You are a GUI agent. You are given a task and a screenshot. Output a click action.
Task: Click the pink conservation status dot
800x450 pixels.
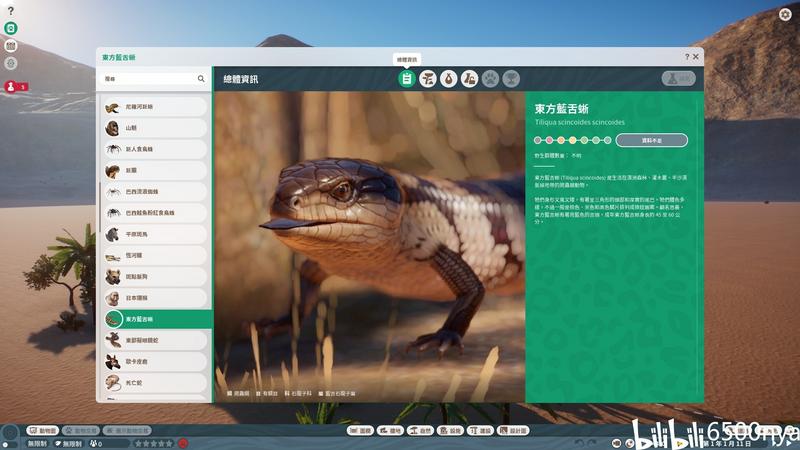(549, 140)
